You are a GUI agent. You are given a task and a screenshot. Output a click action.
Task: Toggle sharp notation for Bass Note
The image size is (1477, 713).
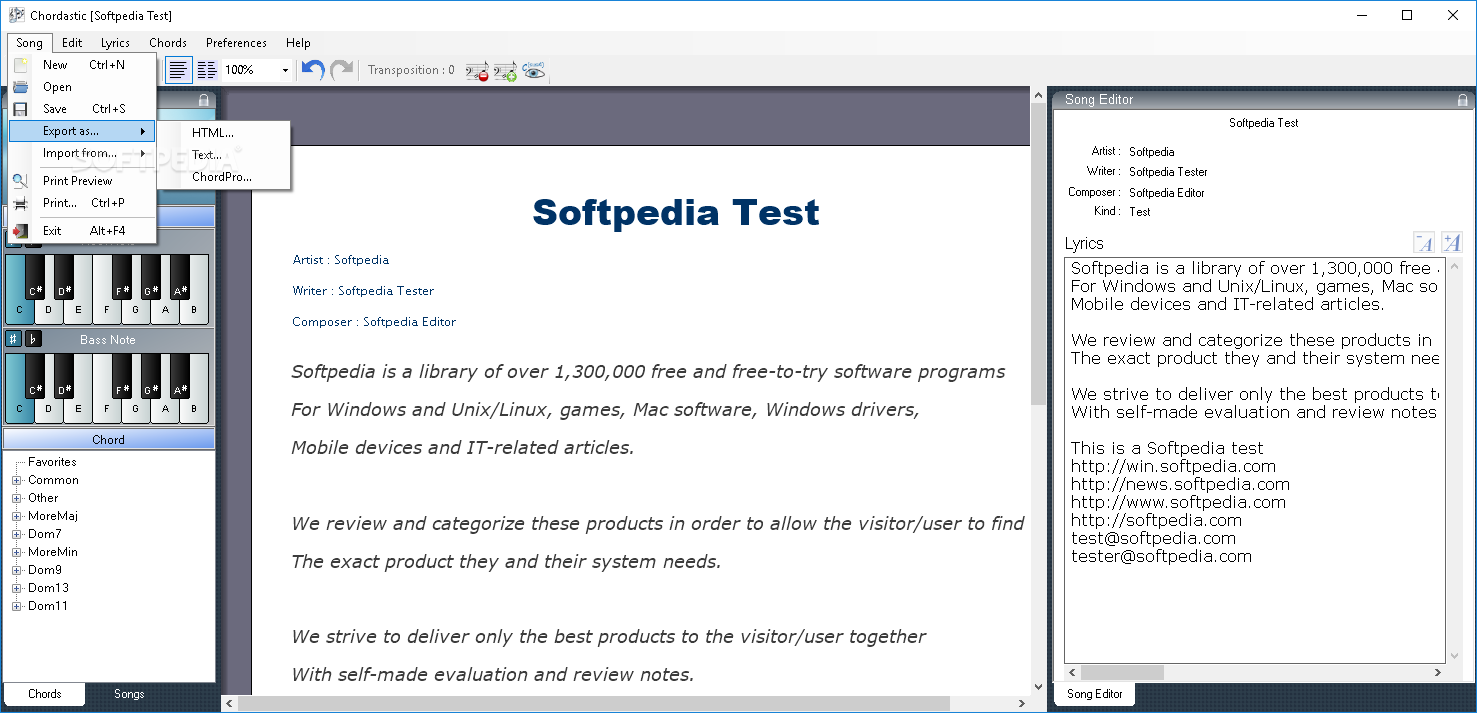click(x=13, y=339)
